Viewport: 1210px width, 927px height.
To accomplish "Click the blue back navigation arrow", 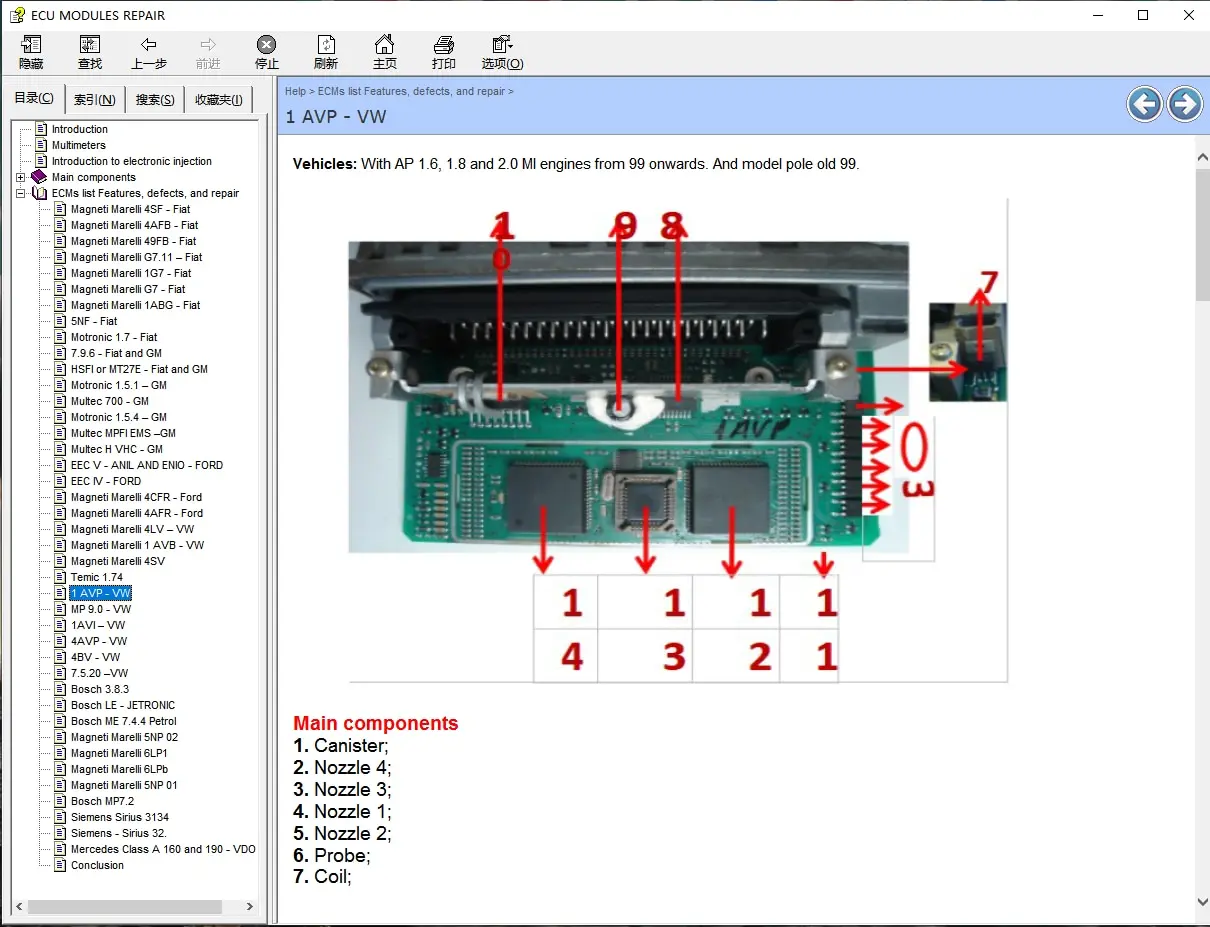I will point(1144,104).
